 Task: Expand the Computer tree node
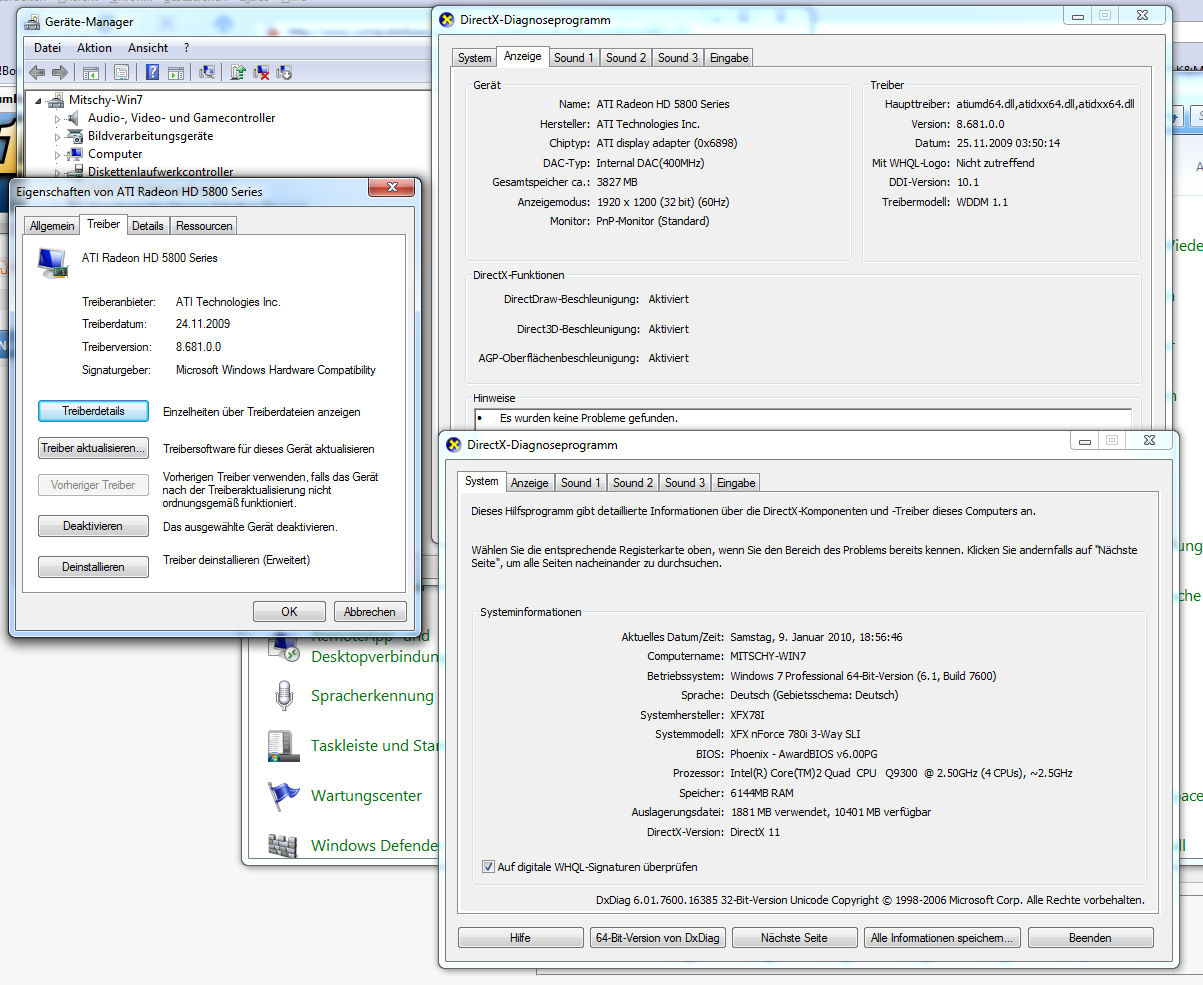coord(58,154)
